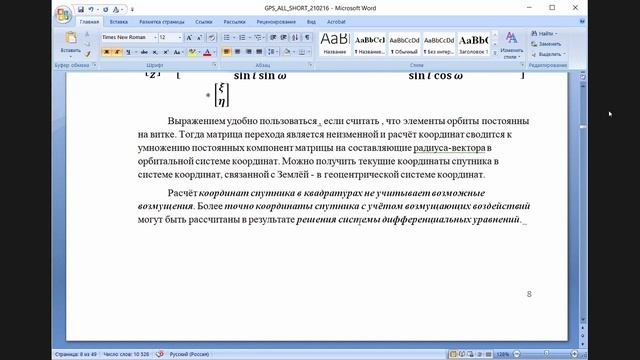This screenshot has height=360, width=640.
Task: Open the Шрифт font dialog launcher
Action: pyautogui.click(x=214, y=65)
